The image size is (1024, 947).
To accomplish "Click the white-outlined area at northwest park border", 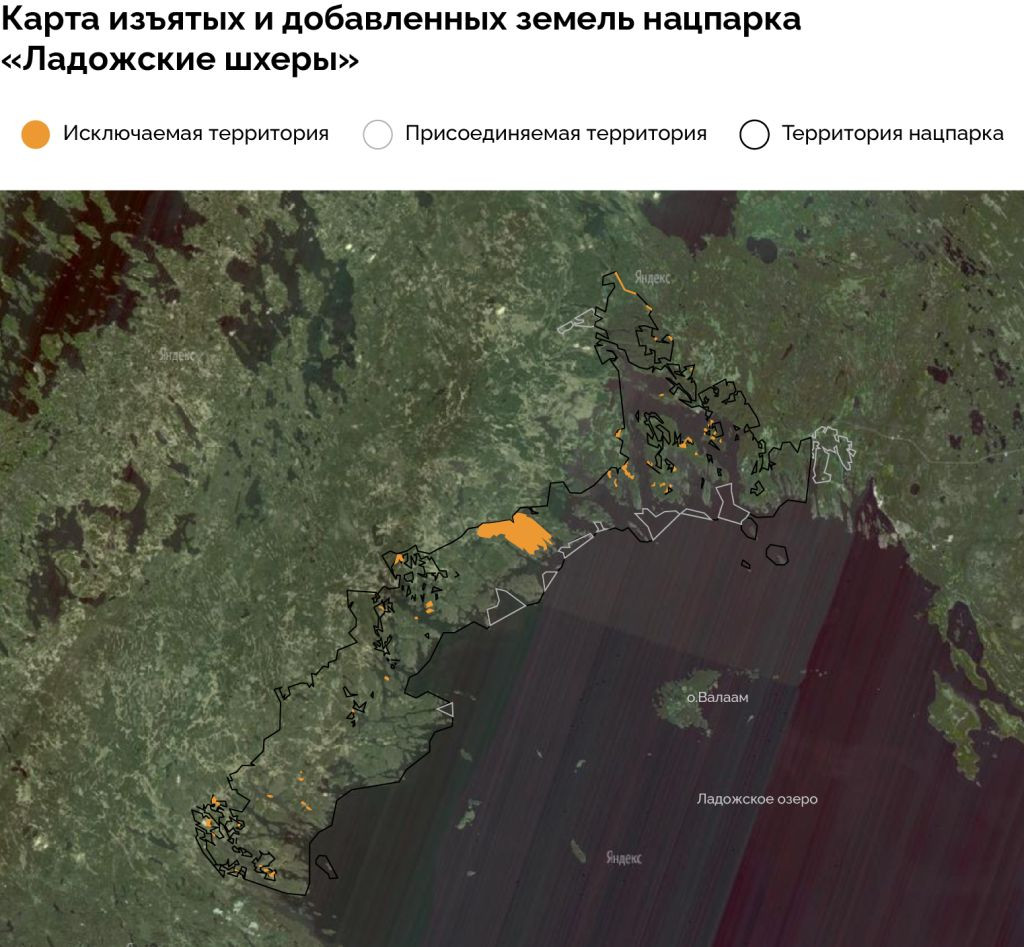I will pyautogui.click(x=573, y=323).
